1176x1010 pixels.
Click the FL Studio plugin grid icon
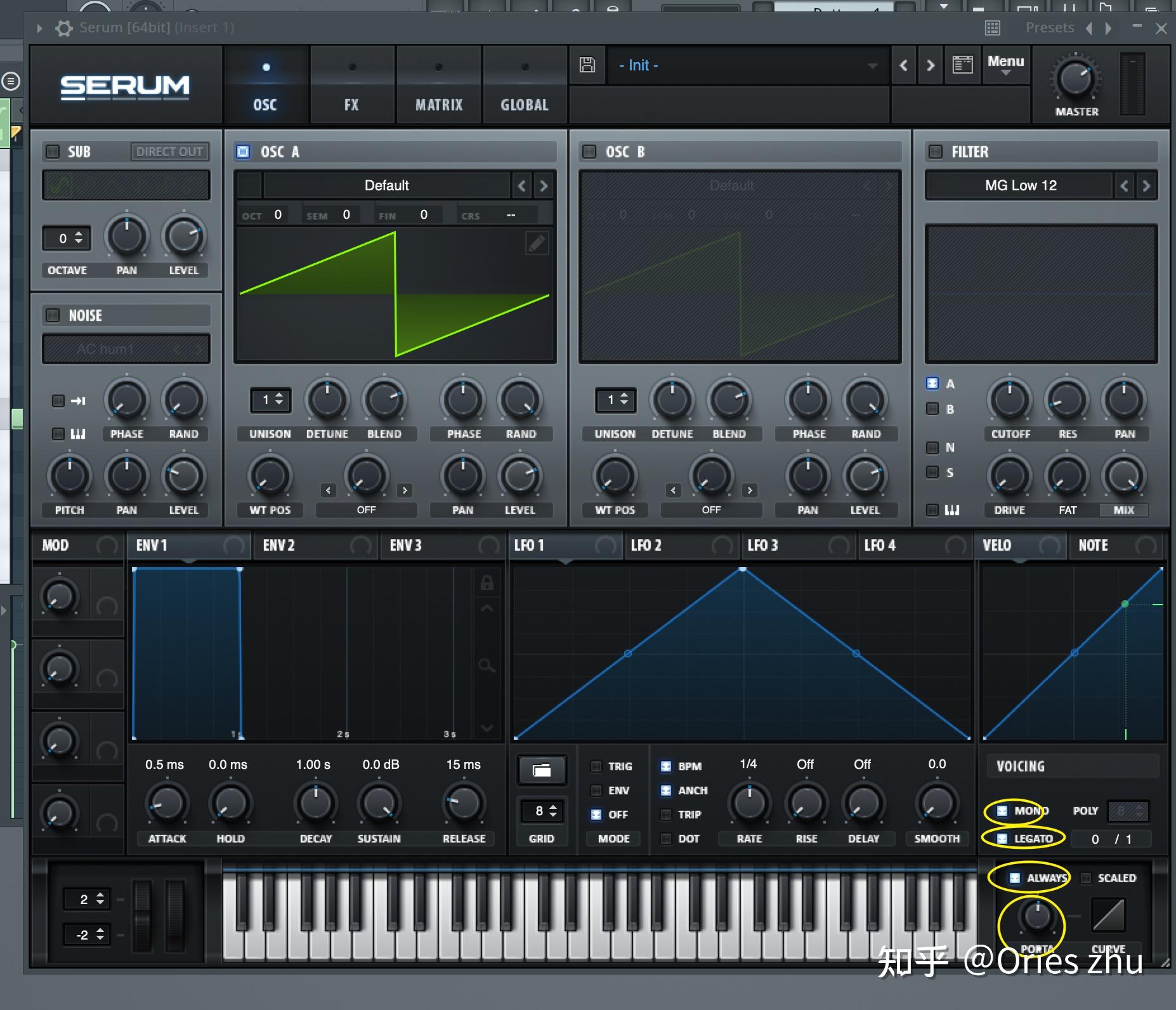point(993,28)
